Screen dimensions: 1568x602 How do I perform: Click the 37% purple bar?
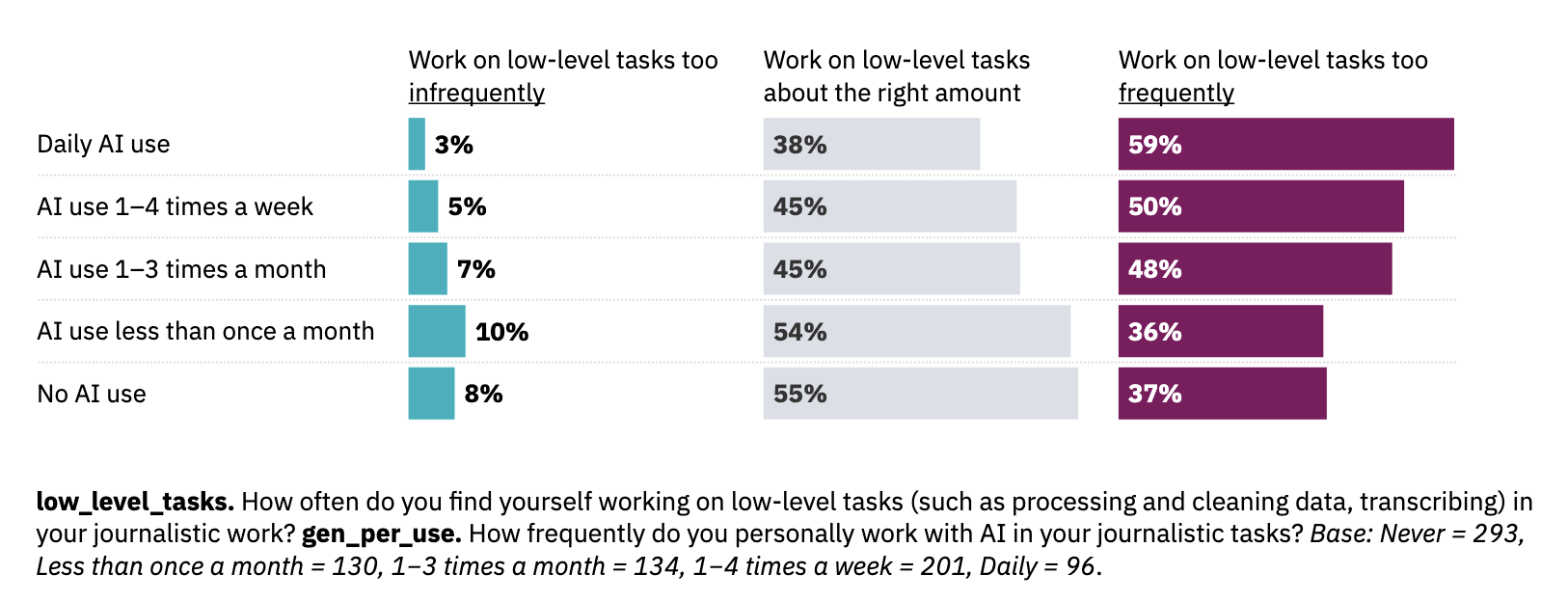coord(1222,394)
